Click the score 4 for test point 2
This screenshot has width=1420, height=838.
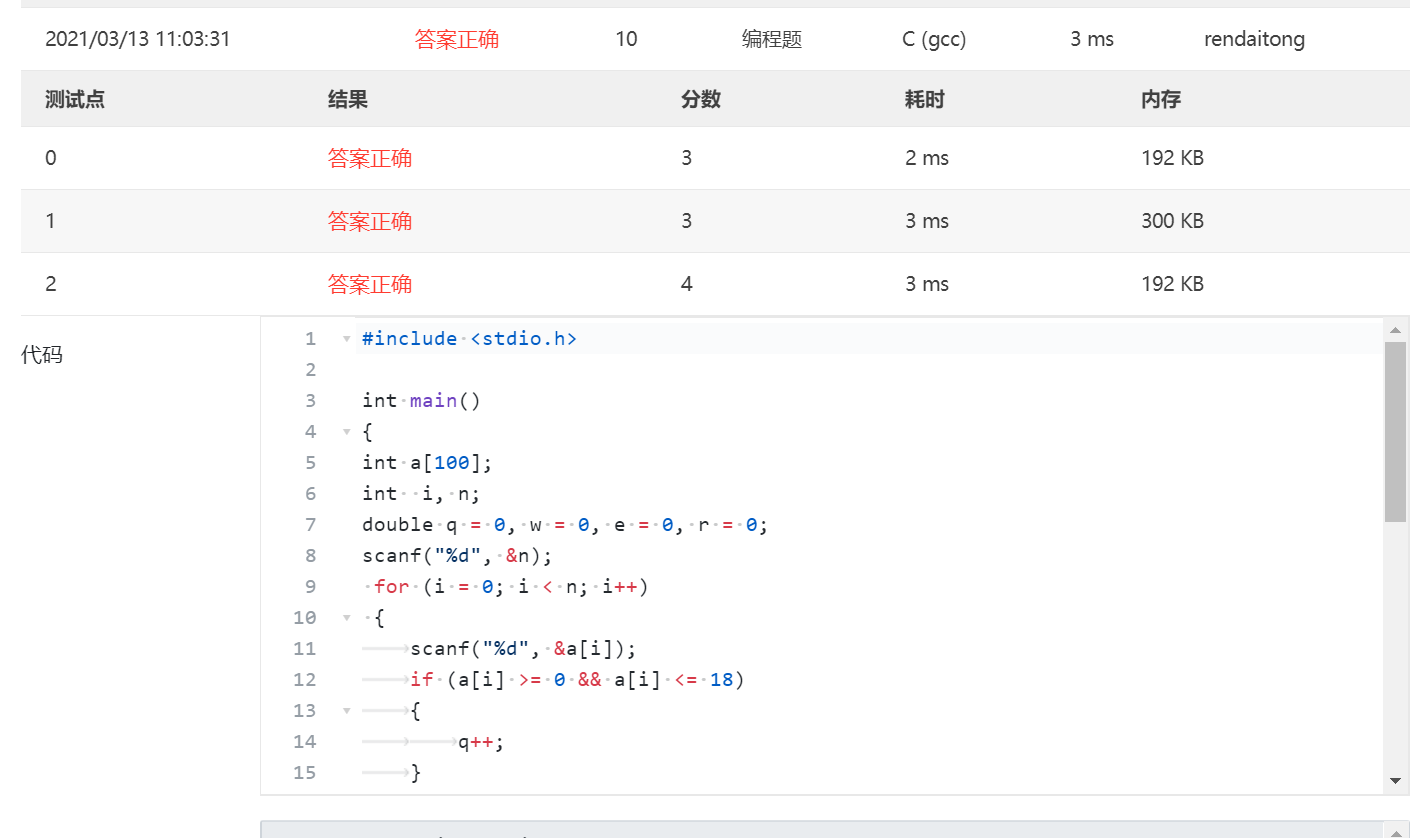pyautogui.click(x=686, y=284)
